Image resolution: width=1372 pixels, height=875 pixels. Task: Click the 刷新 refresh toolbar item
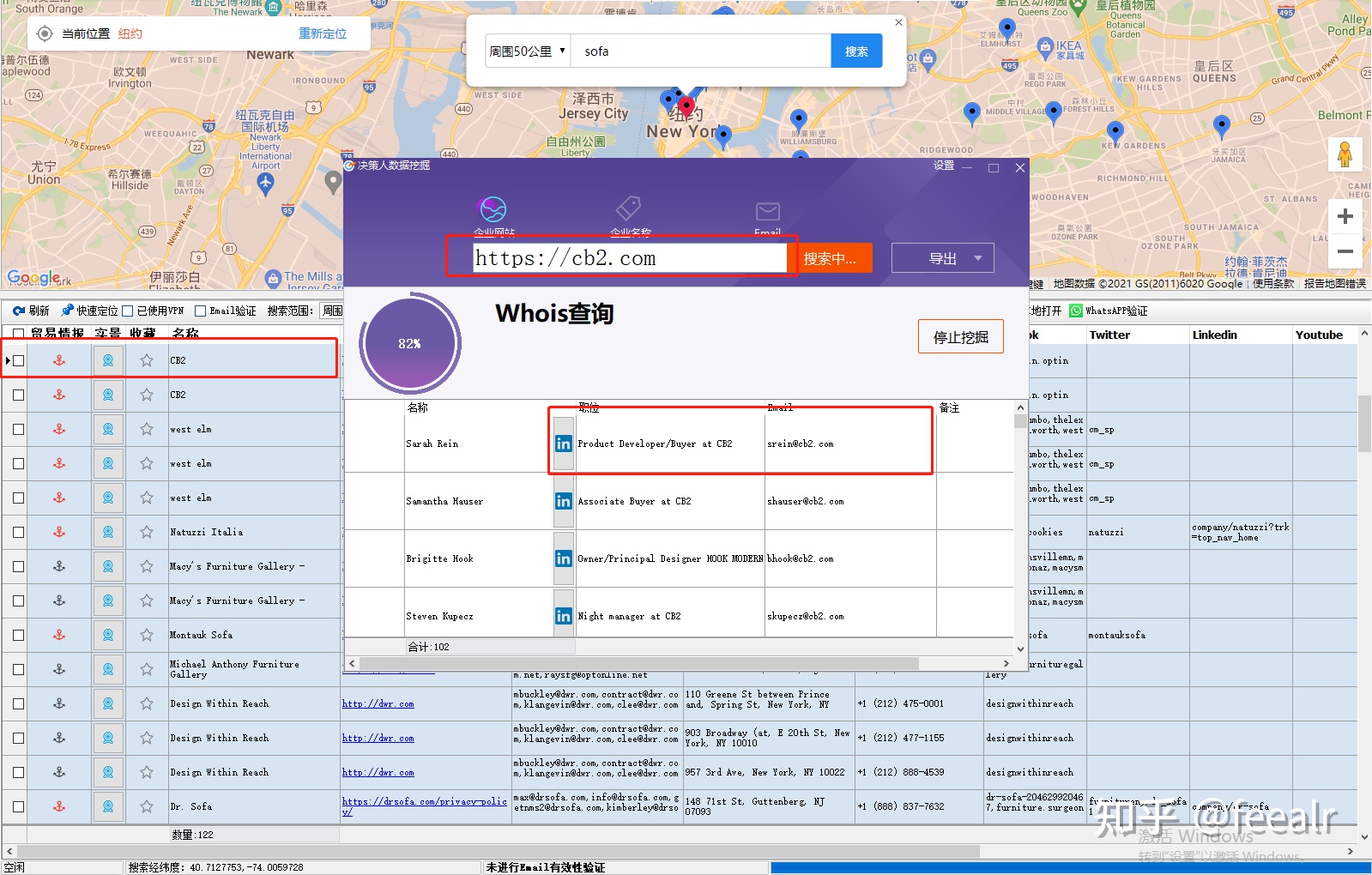32,311
